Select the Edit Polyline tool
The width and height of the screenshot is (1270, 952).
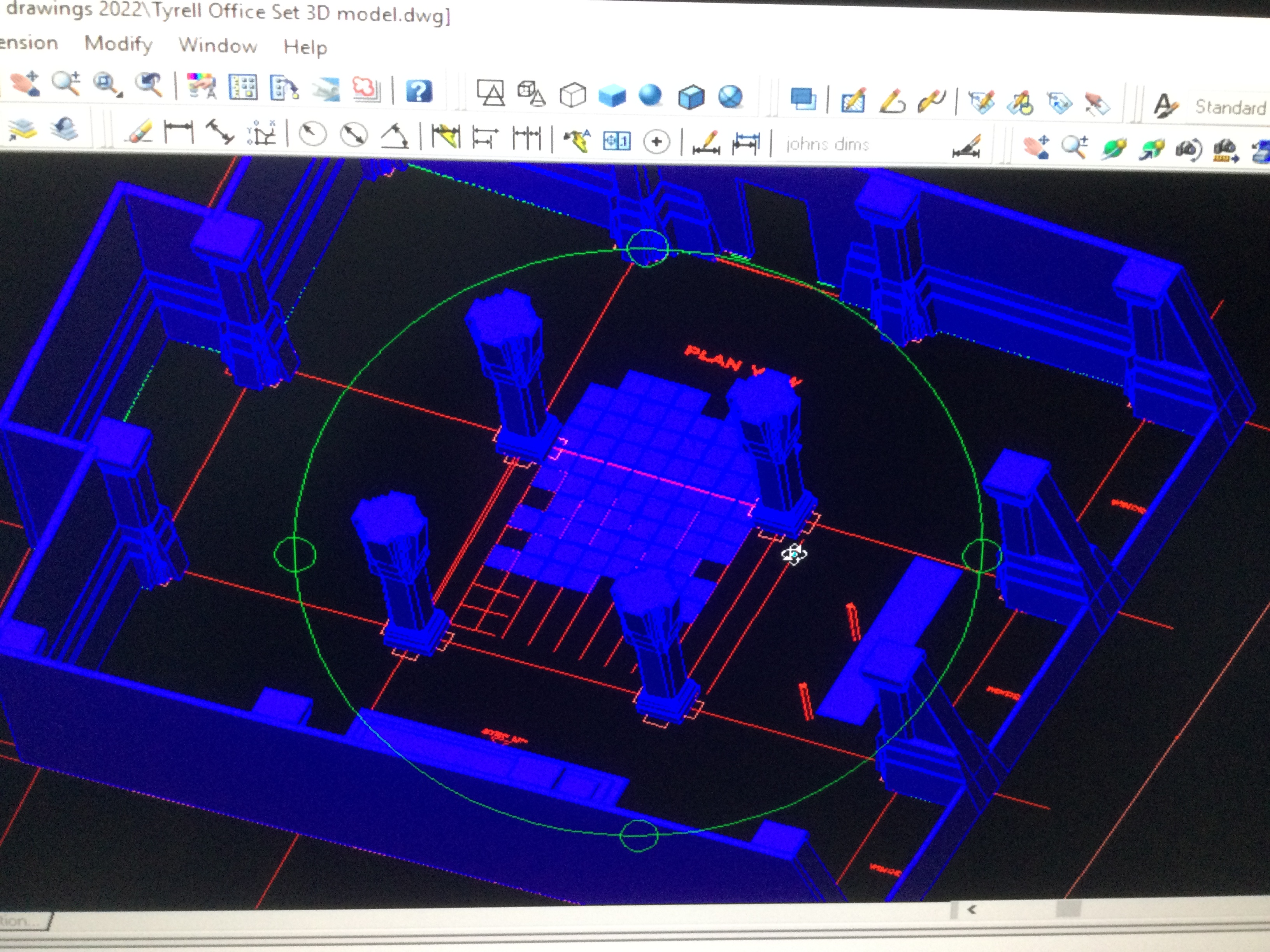(892, 101)
